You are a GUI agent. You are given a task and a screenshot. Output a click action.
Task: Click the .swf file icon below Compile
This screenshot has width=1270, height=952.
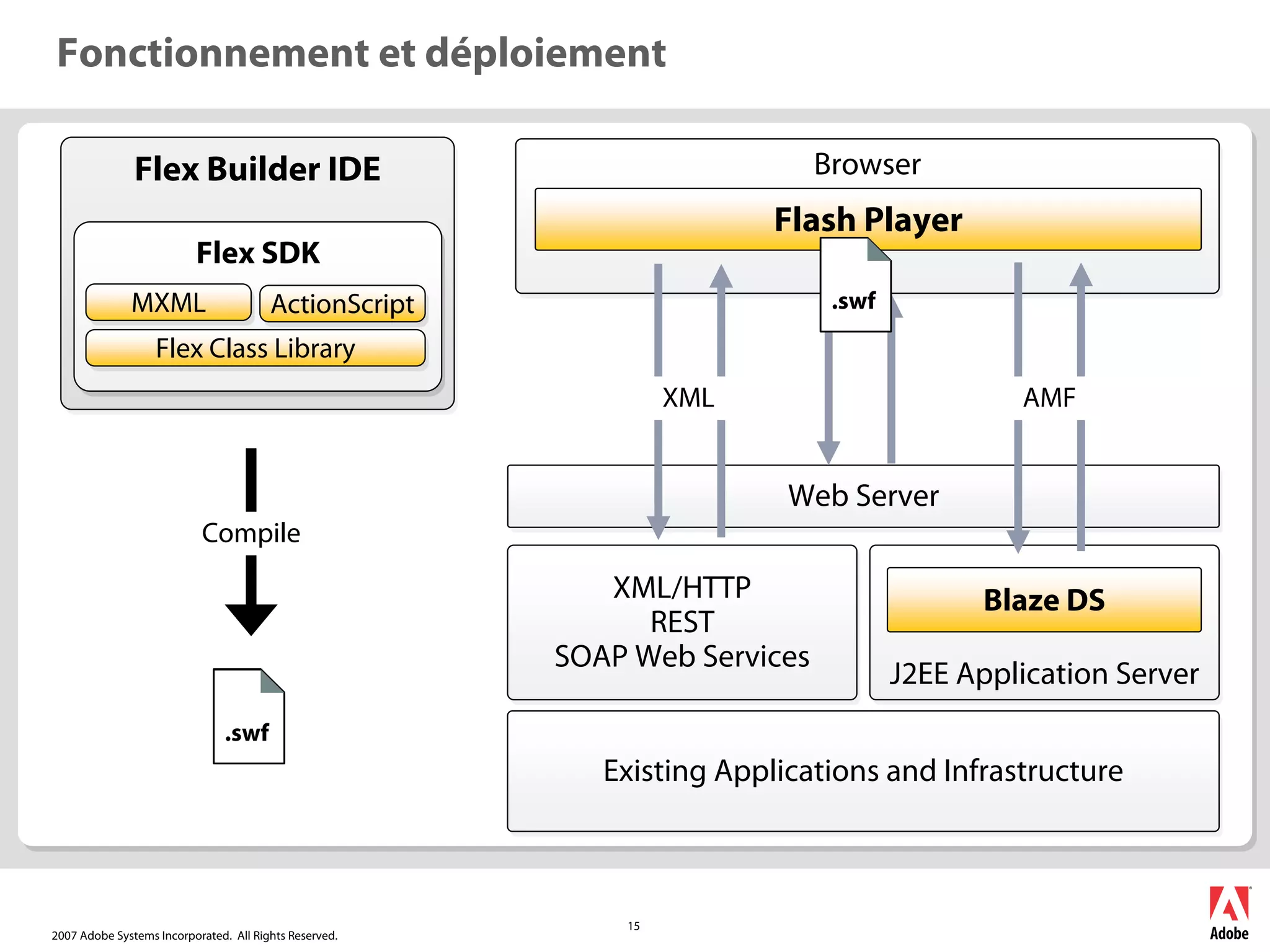[x=249, y=716]
